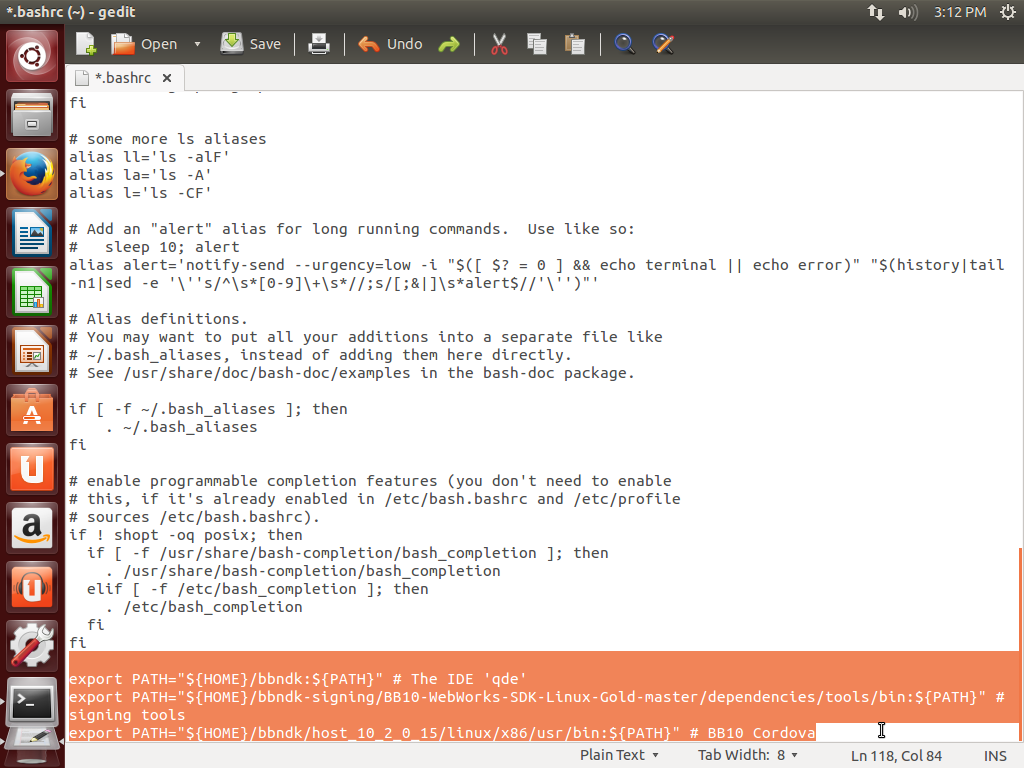Viewport: 1024px width, 768px height.
Task: Print the document with the printer icon
Action: tap(319, 44)
